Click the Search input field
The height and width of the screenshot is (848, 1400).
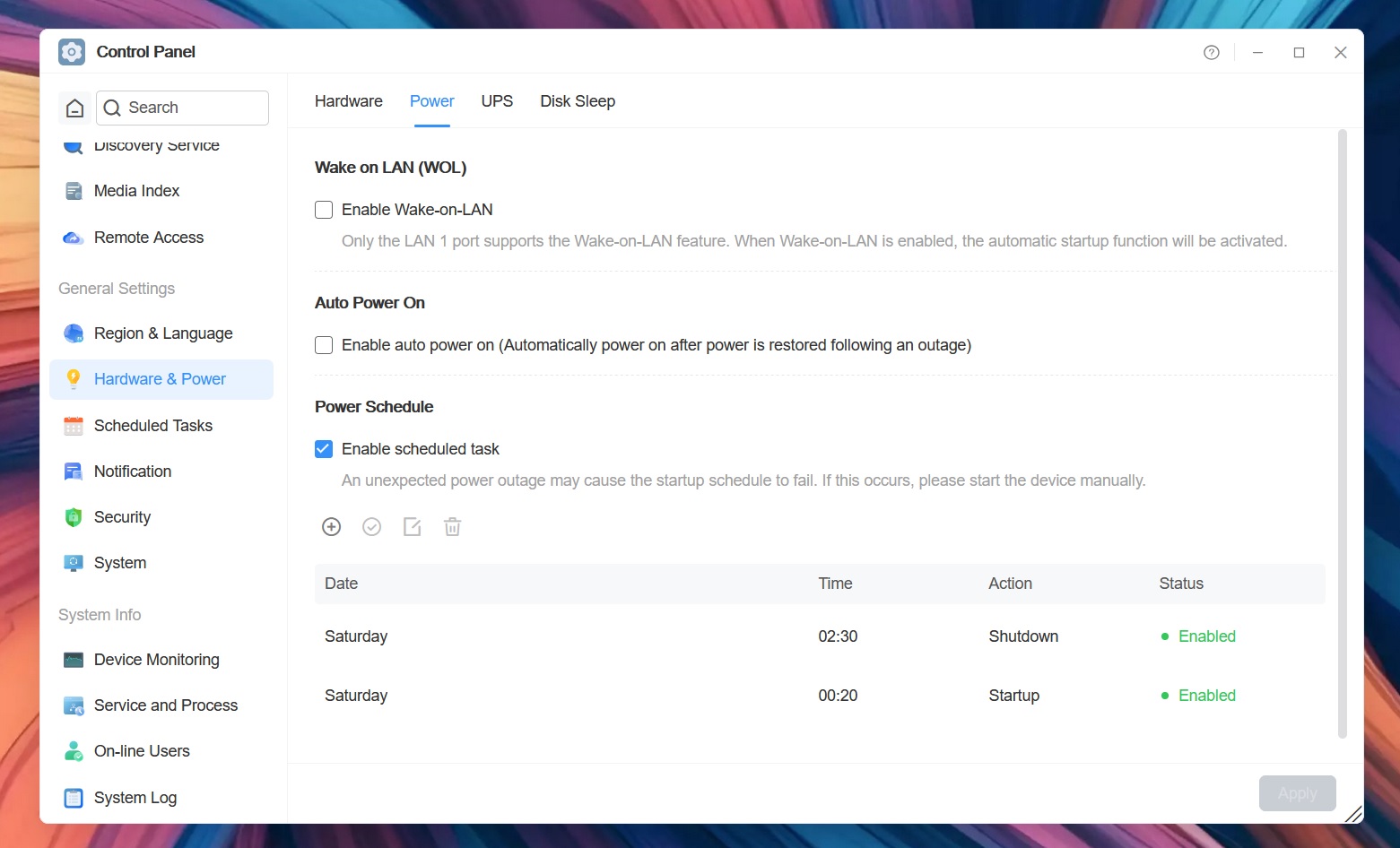click(182, 108)
